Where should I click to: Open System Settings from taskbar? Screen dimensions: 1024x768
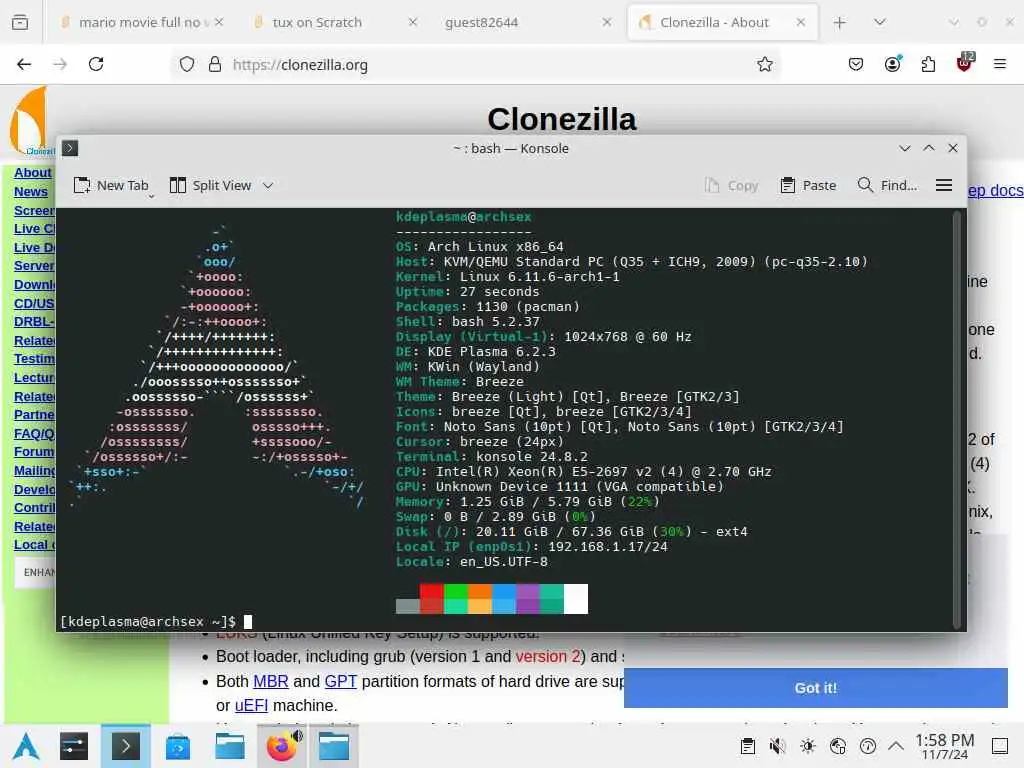[x=74, y=746]
